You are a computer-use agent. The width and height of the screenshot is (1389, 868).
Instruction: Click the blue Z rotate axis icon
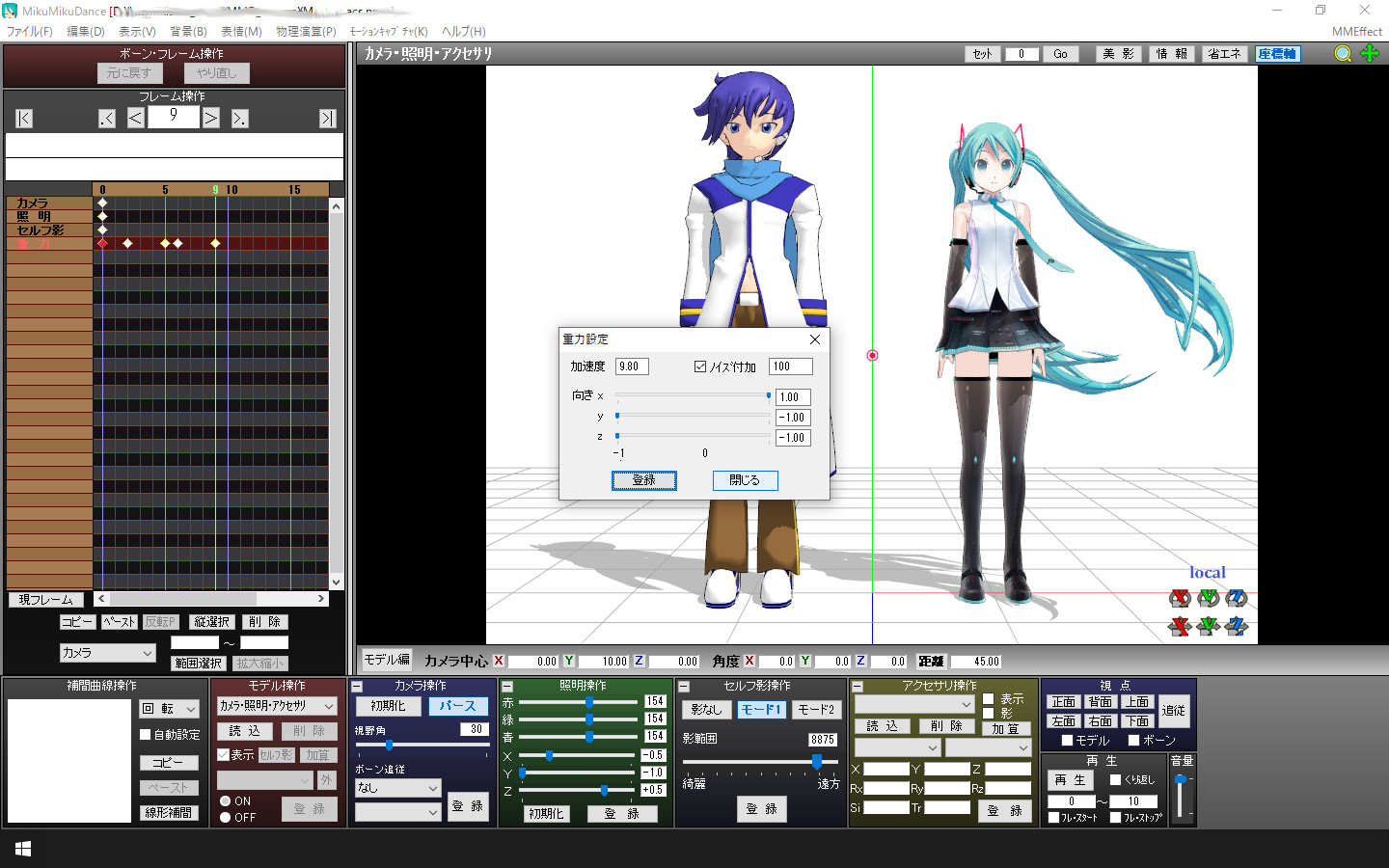pos(1237,599)
